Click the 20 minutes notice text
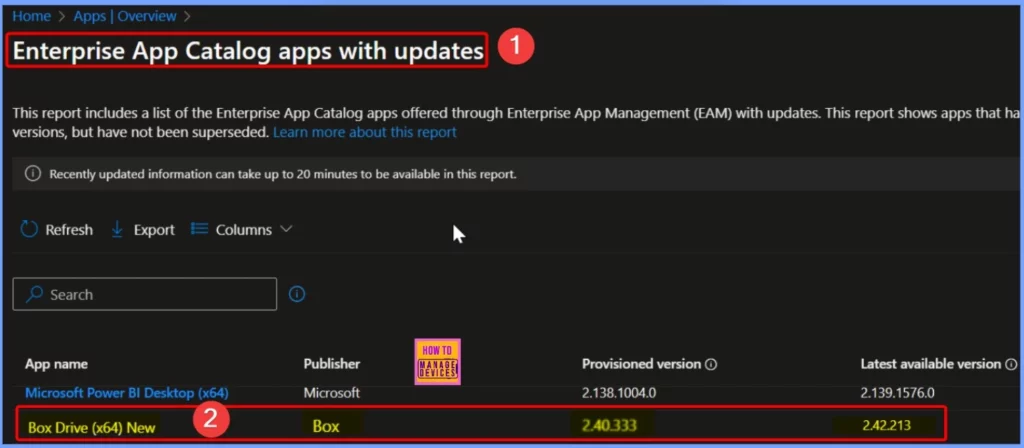 (283, 174)
